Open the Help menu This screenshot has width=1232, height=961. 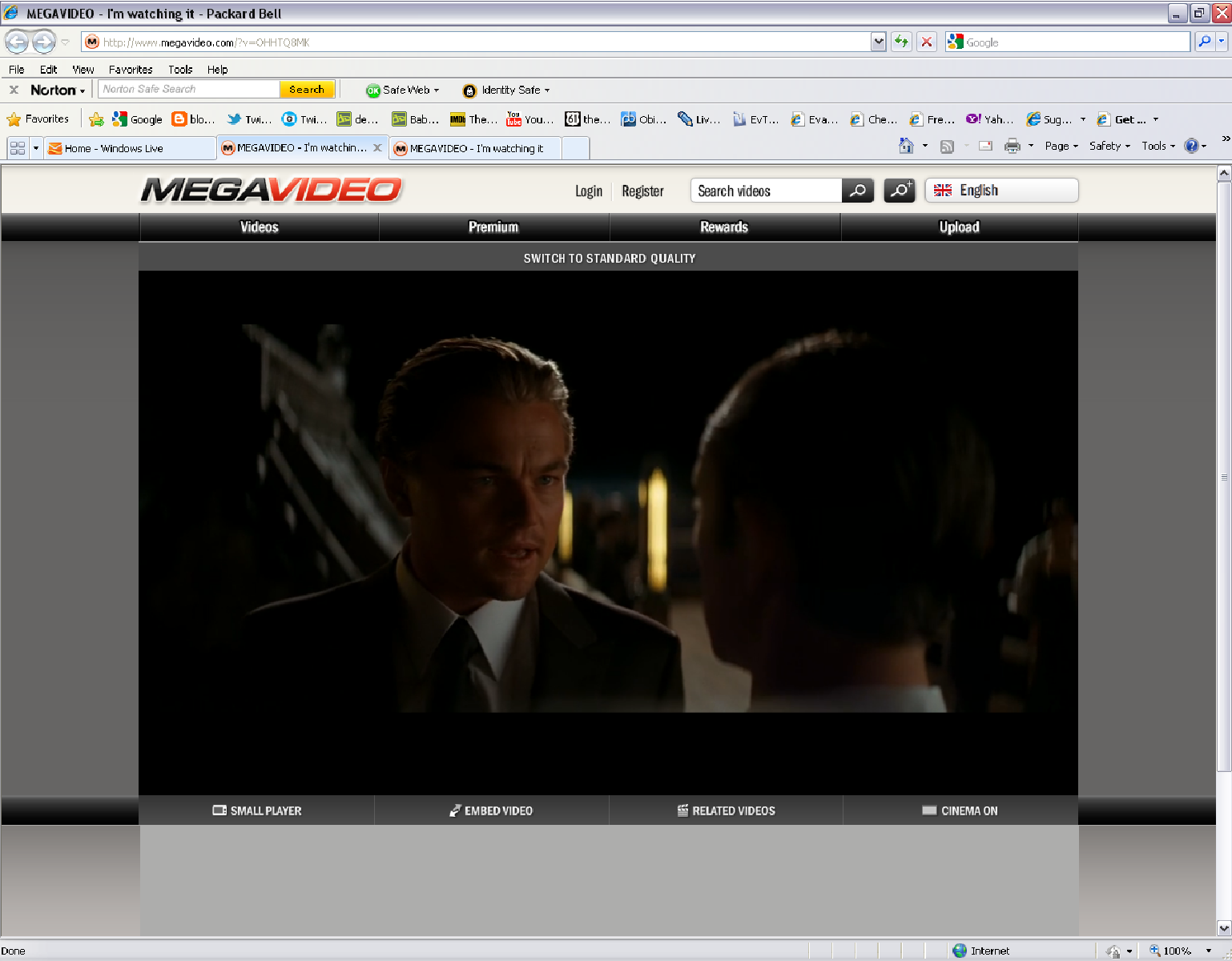coord(217,70)
